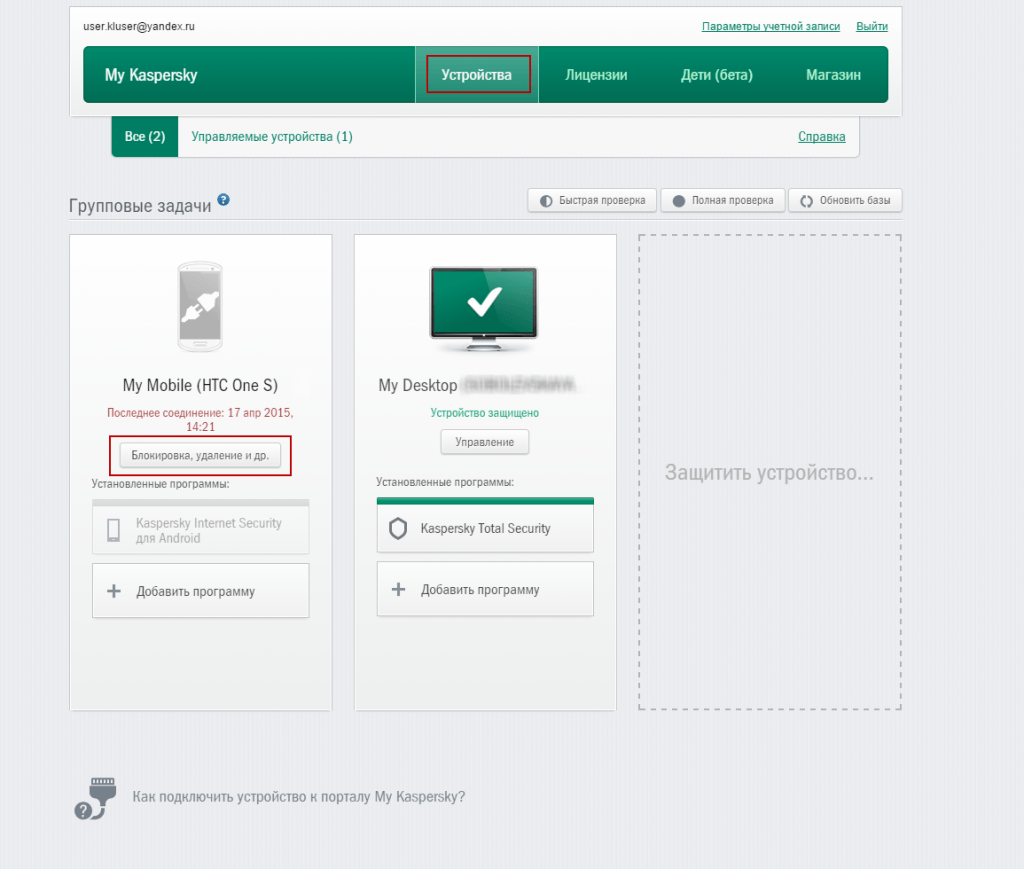Image resolution: width=1024 pixels, height=869 pixels.
Task: Click the plus icon under My Mobile
Action: click(114, 591)
